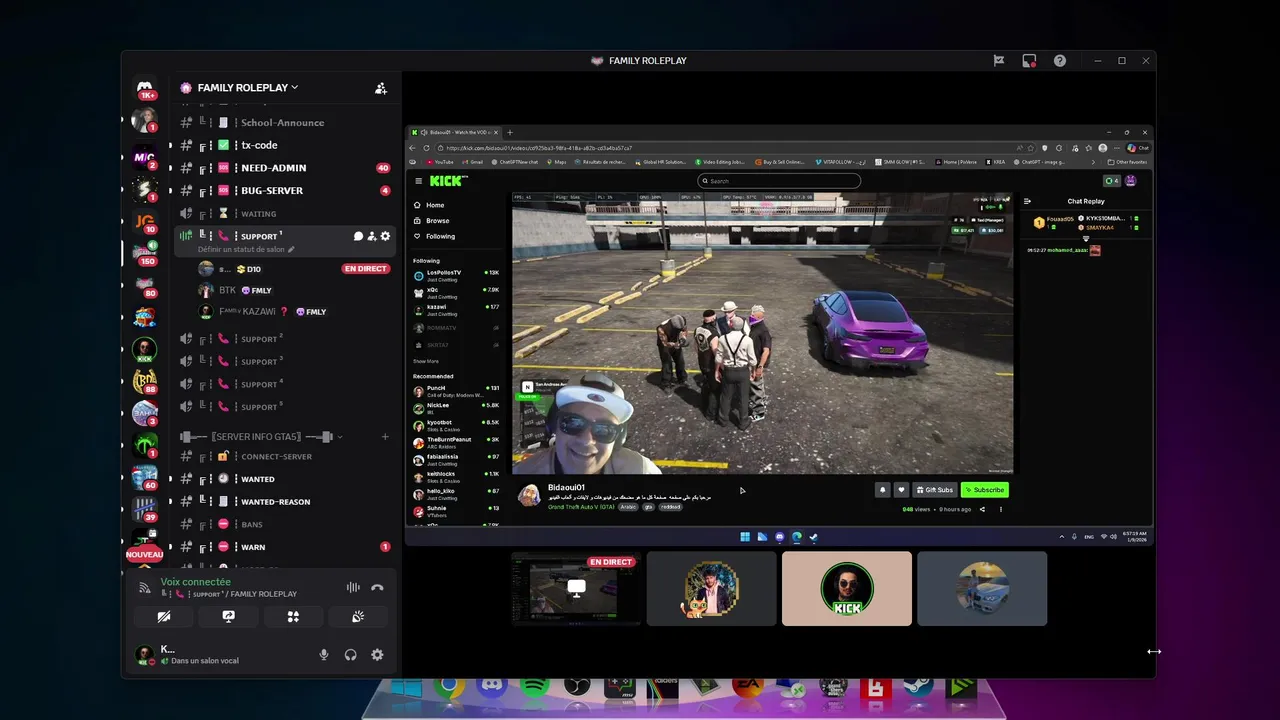Click the EN DIRECT badge next to D10
This screenshot has width=1280, height=720.
365,269
